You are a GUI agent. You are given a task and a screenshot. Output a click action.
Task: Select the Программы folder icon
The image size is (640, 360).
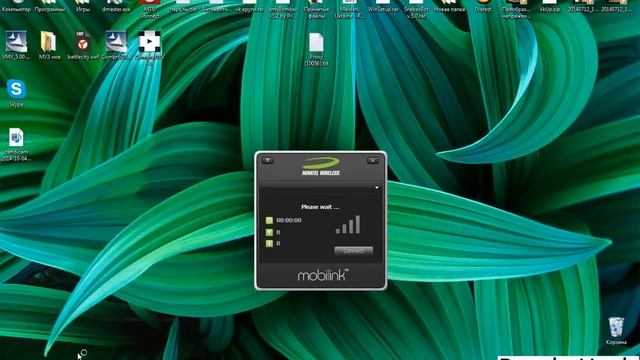click(49, 6)
